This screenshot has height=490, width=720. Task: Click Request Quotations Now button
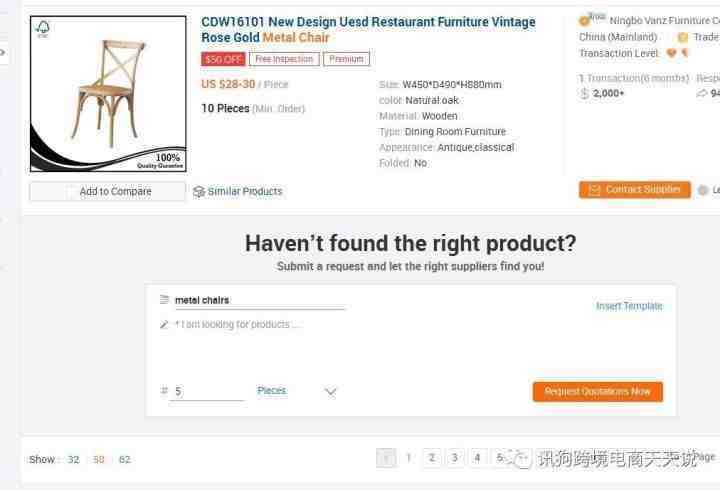(598, 392)
